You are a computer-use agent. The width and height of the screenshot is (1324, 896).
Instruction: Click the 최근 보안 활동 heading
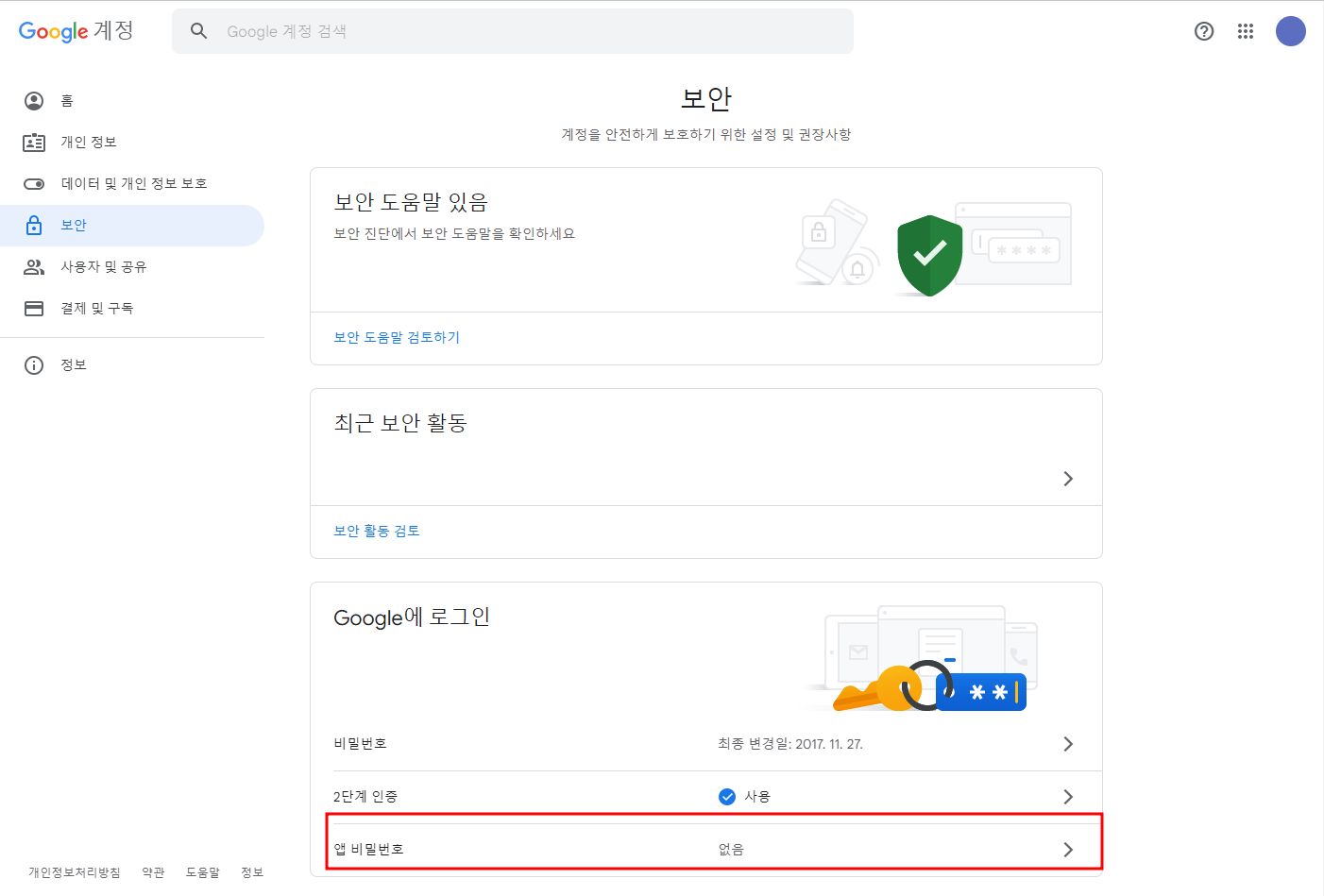400,423
